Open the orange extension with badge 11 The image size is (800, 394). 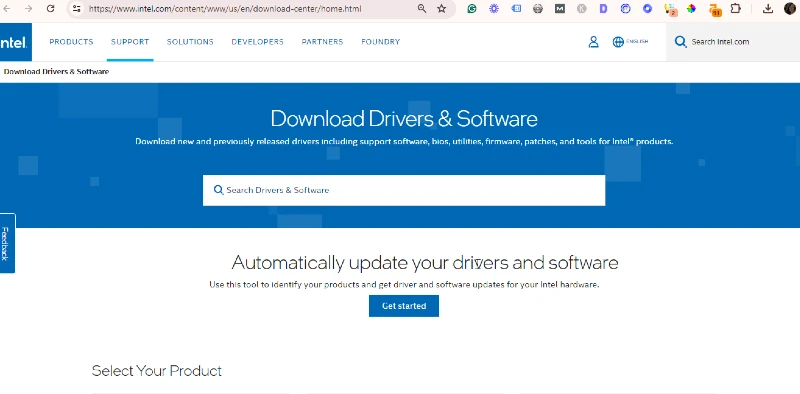pyautogui.click(x=715, y=10)
